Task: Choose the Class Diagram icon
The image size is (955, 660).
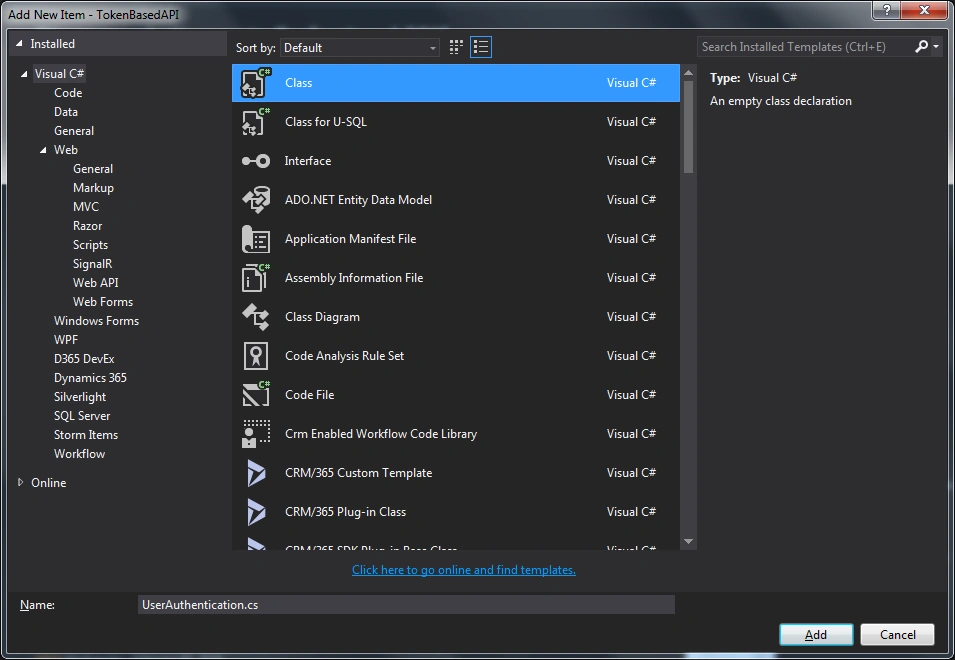Action: pos(256,317)
